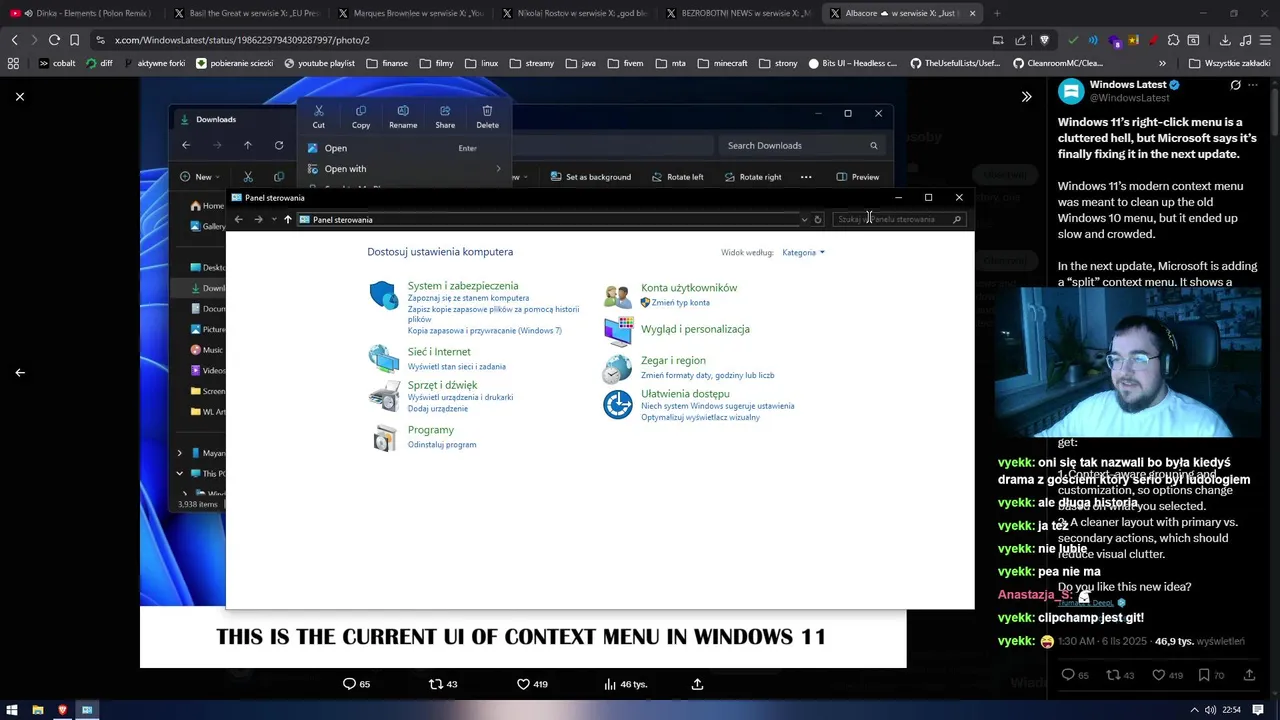Show hidden tray icons chevron
The width and height of the screenshot is (1280, 720).
1192,710
